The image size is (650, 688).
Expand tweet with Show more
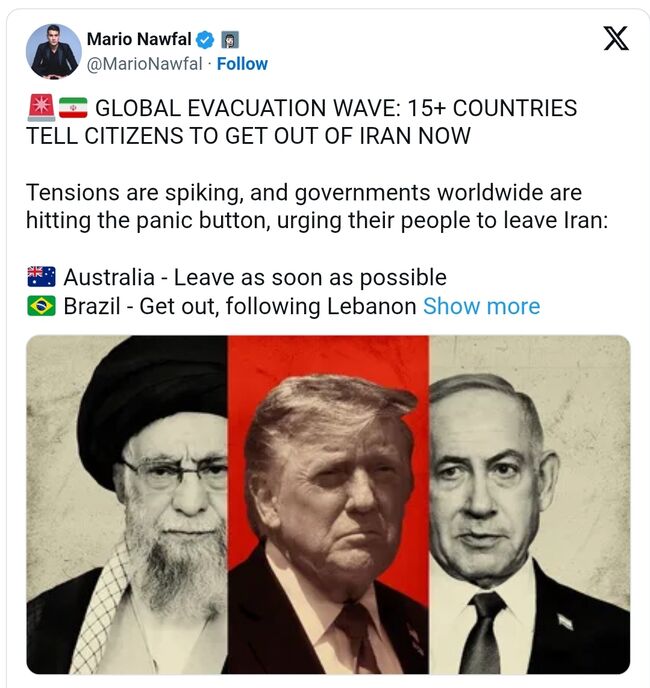point(481,306)
